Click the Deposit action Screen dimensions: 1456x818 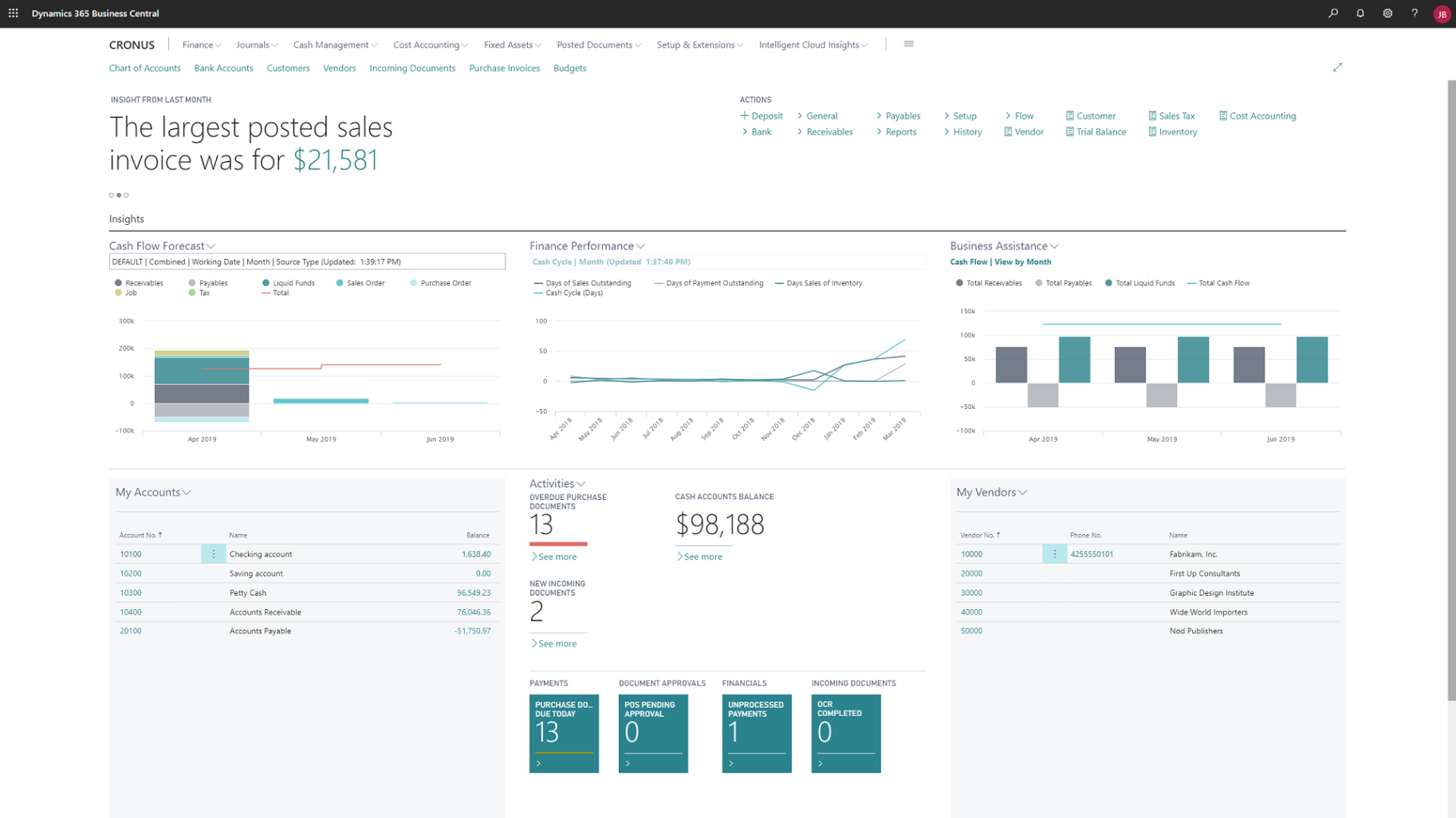point(761,116)
